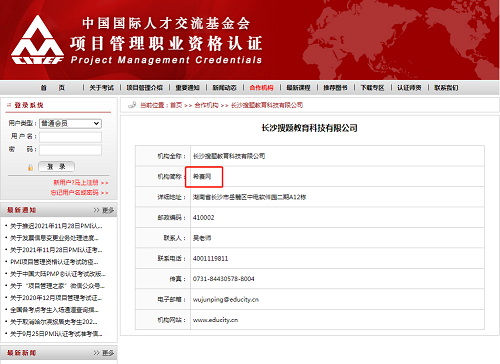
Task: Open 重要通知 menu item
Action: point(187,88)
